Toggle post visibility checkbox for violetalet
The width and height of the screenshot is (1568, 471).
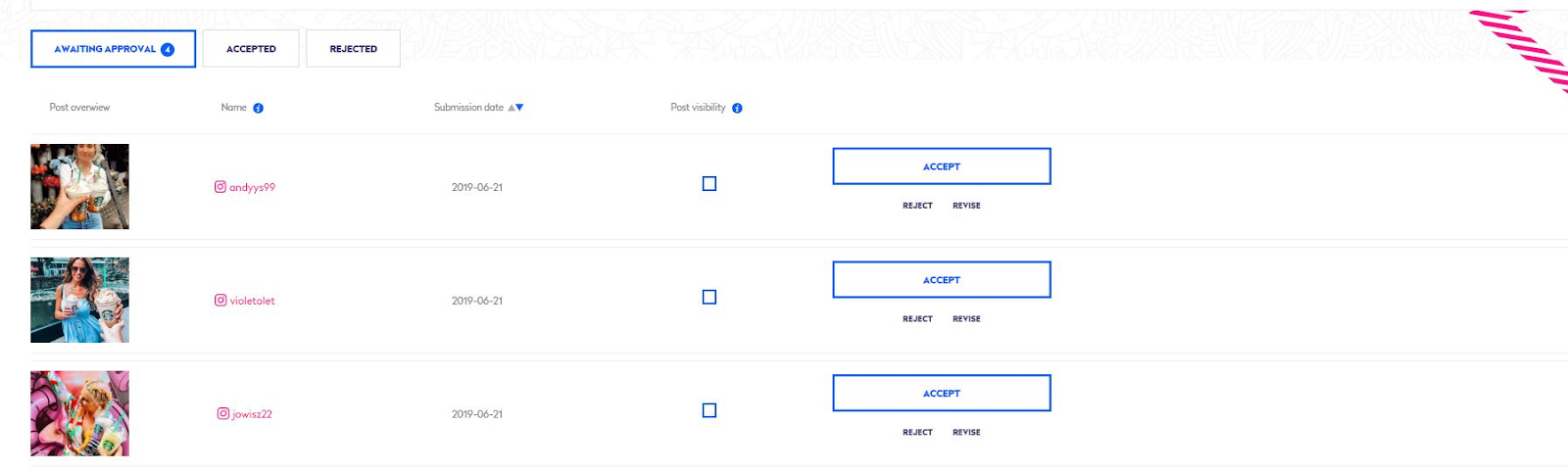710,298
